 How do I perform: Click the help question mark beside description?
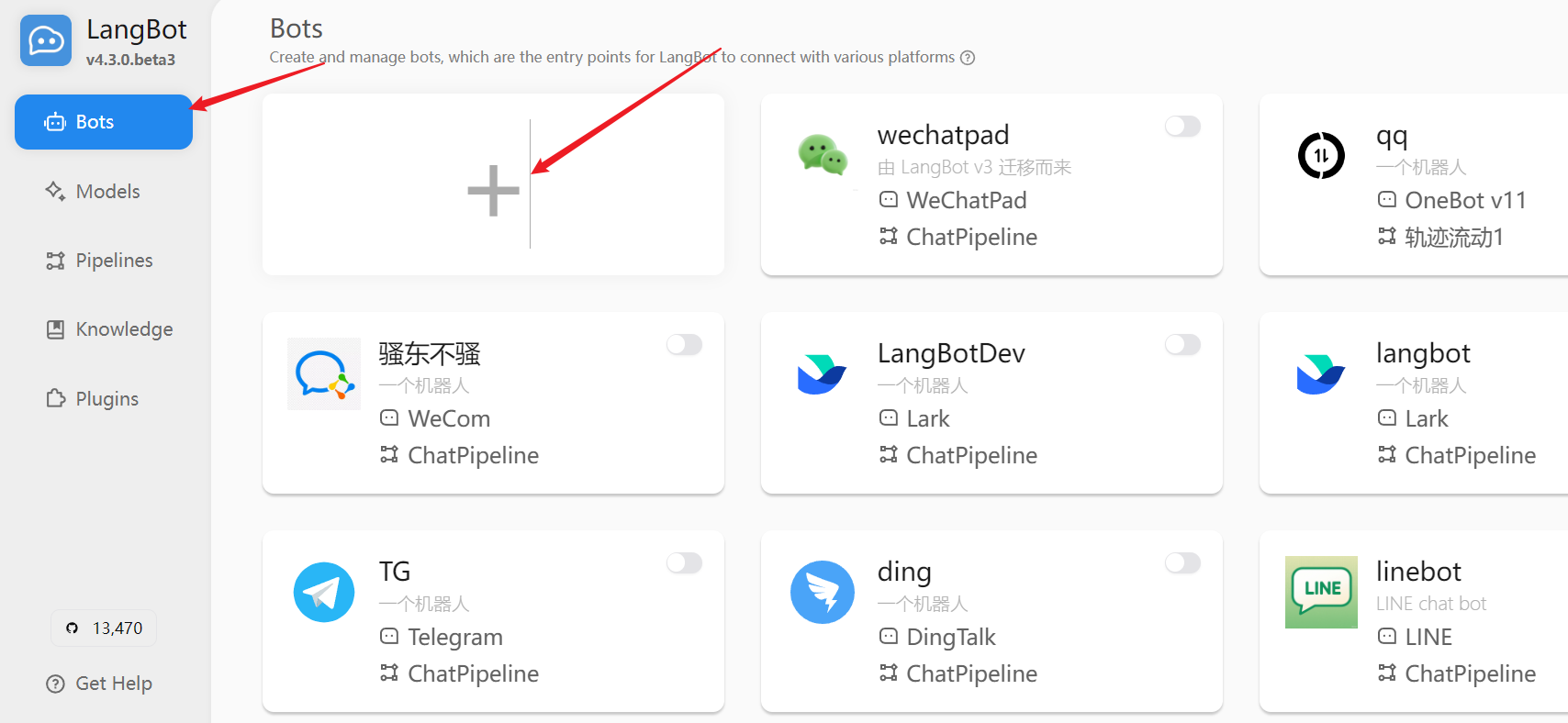pyautogui.click(x=968, y=58)
